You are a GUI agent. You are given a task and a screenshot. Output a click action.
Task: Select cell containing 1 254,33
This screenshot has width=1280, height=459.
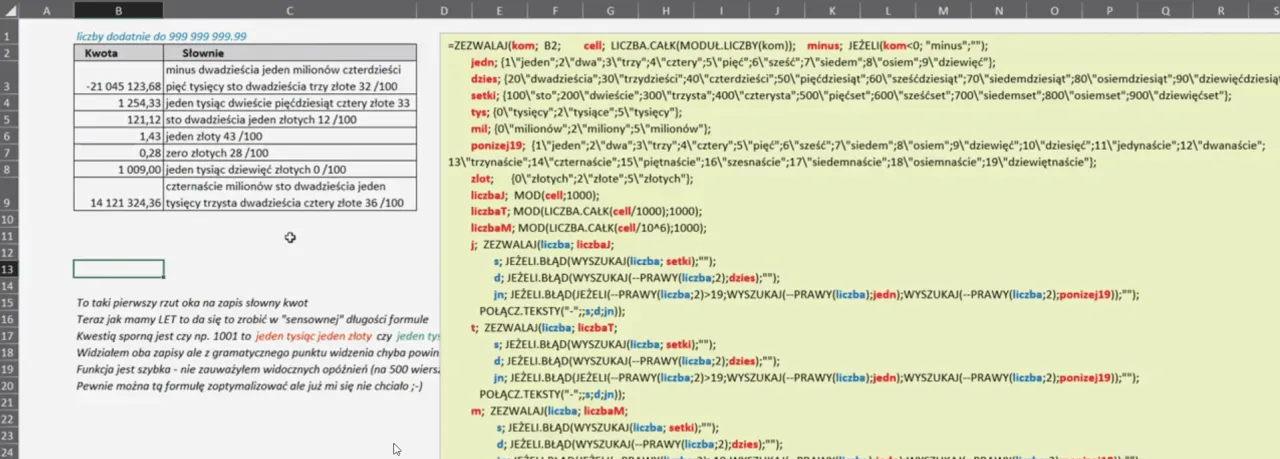(x=118, y=103)
